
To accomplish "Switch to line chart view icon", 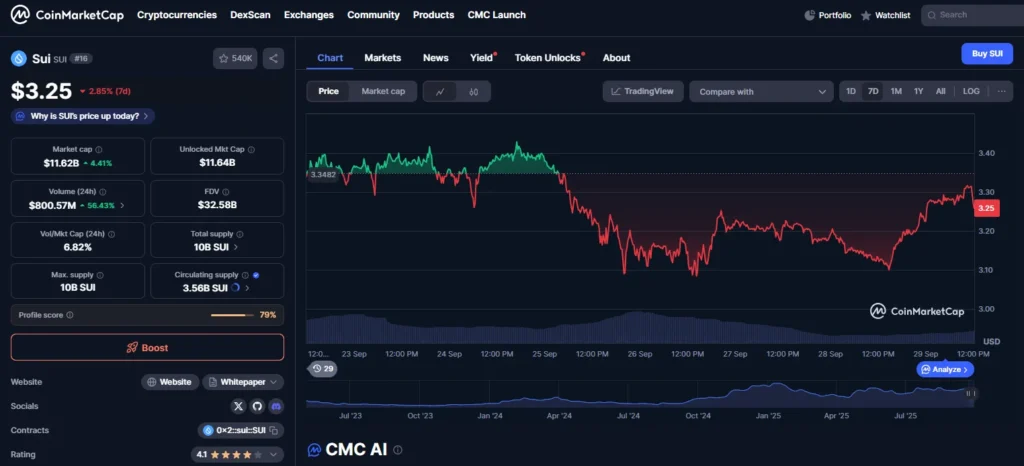I will [440, 91].
